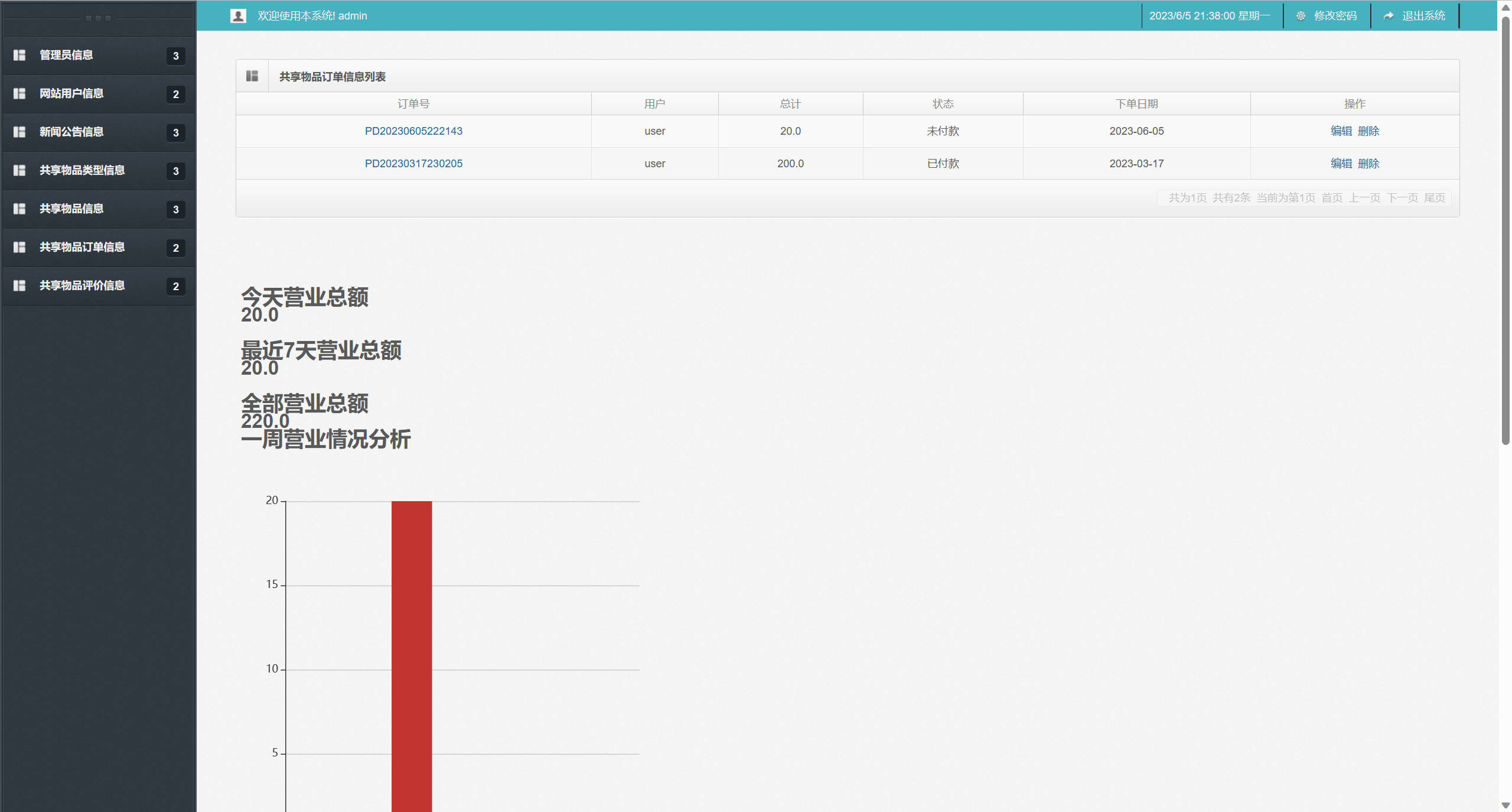Click the grid icon next to 共享物品类型信息

(19, 170)
